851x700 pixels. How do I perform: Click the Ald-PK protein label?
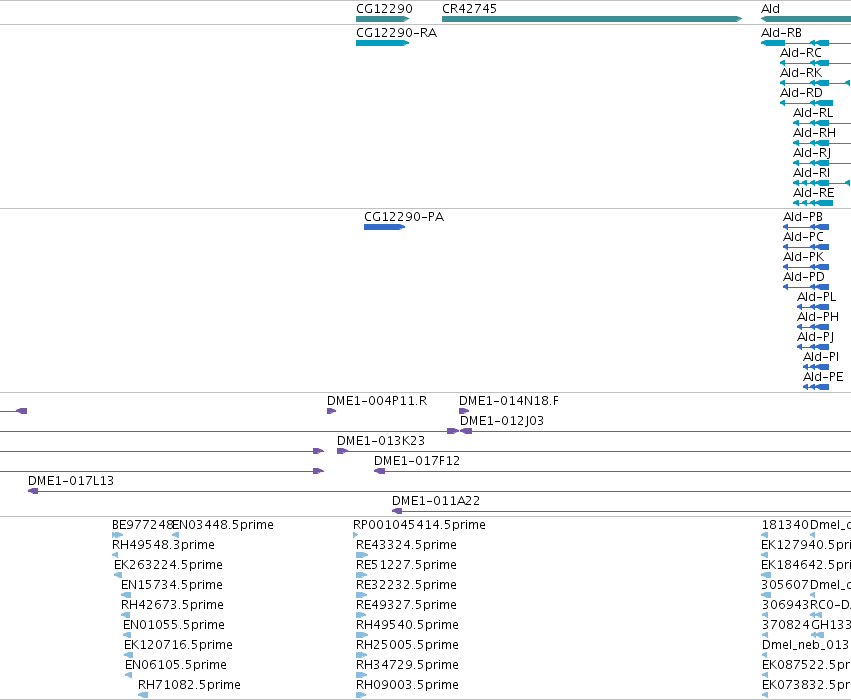pyautogui.click(x=803, y=257)
